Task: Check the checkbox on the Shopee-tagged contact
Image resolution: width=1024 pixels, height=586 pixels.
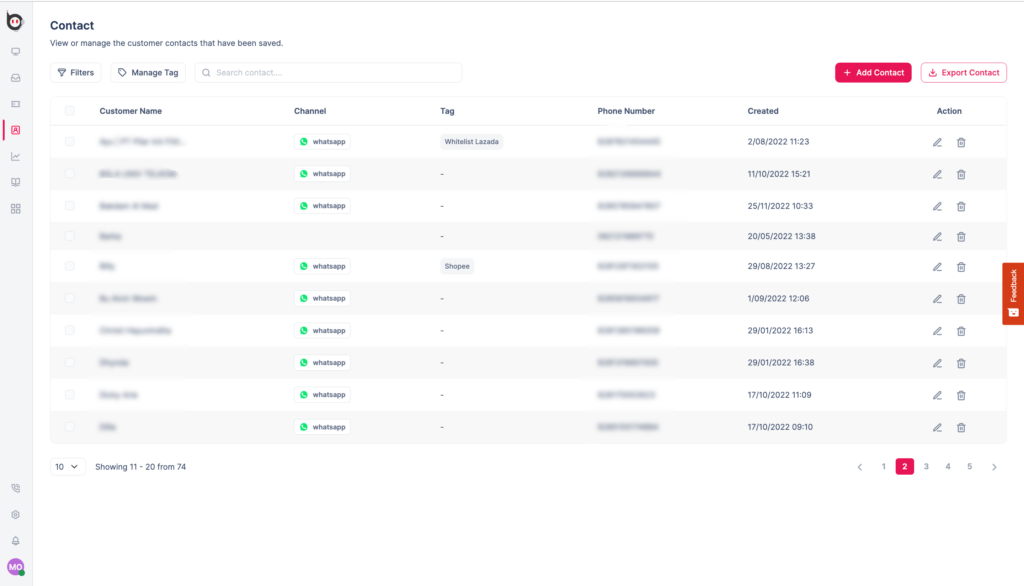Action: [x=69, y=266]
